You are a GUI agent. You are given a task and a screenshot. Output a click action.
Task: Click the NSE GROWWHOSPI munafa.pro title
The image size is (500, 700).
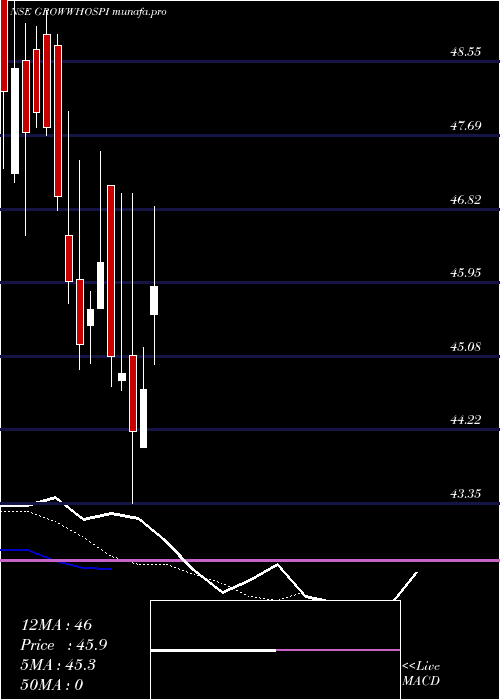point(88,12)
